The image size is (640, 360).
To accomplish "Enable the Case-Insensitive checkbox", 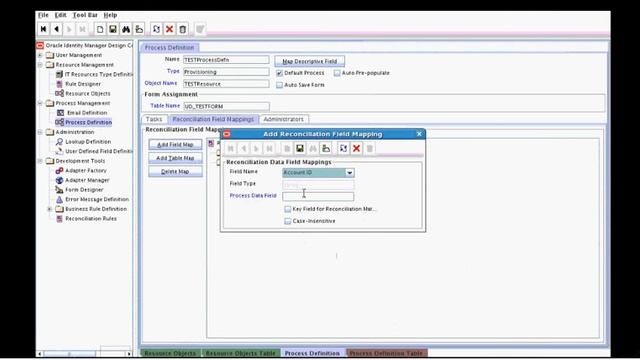I will point(288,221).
